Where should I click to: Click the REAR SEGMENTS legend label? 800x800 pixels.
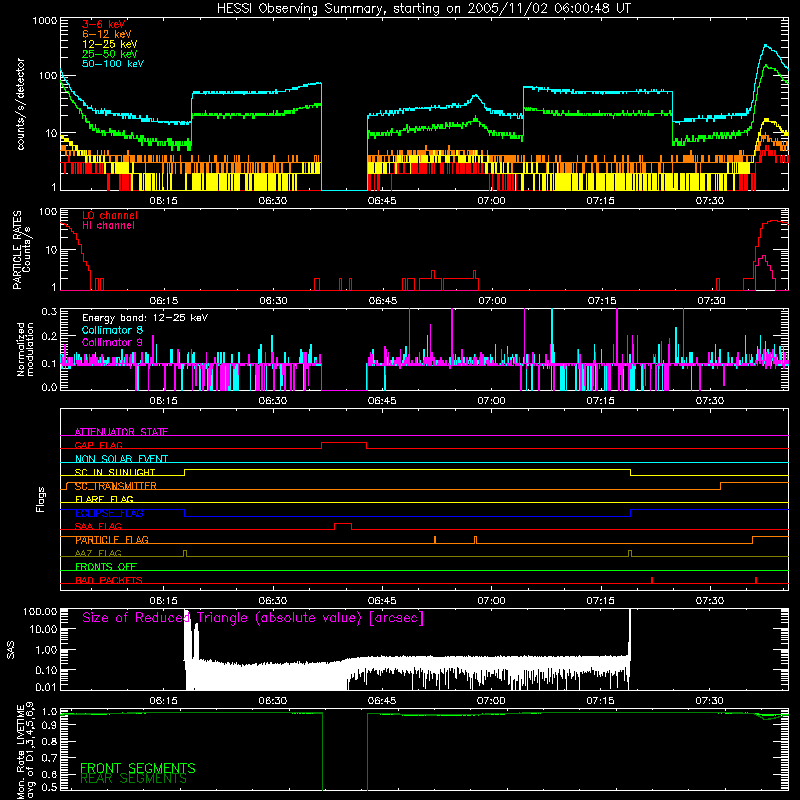pos(133,779)
